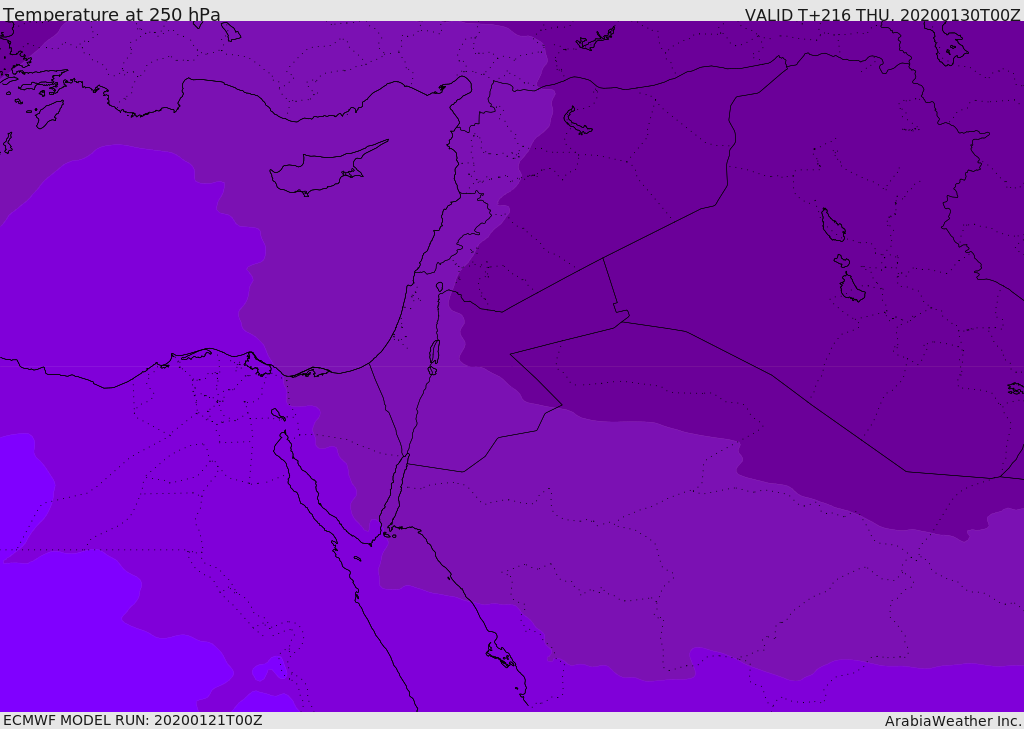
Task: Click the Dead Sea outline
Action: (434, 353)
